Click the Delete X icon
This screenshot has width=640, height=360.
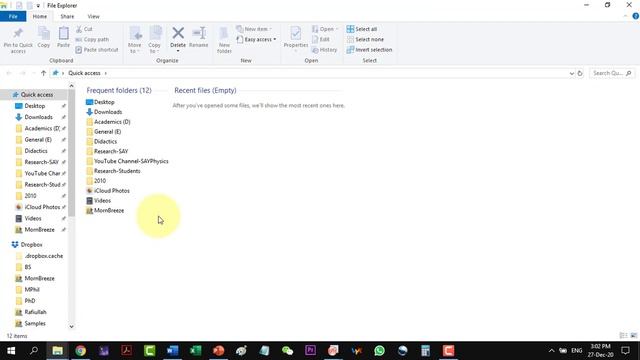178,33
